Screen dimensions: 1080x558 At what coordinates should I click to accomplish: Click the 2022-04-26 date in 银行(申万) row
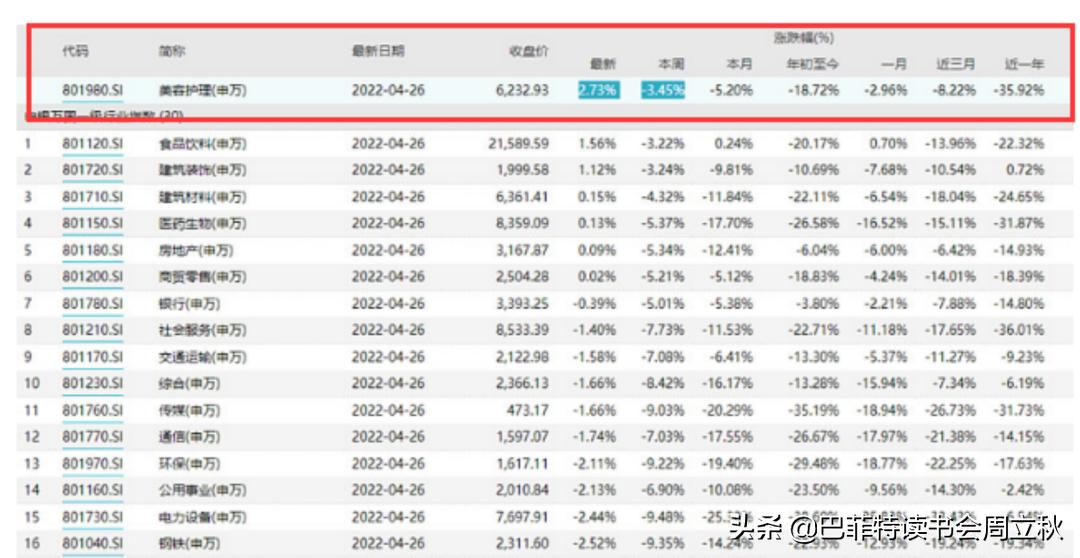388,304
